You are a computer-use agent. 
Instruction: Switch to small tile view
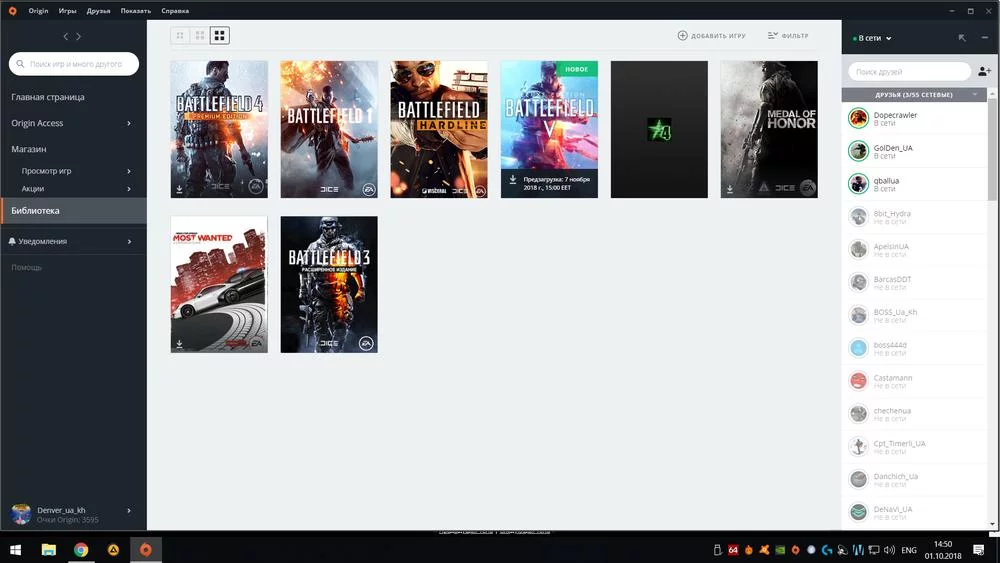coord(180,36)
